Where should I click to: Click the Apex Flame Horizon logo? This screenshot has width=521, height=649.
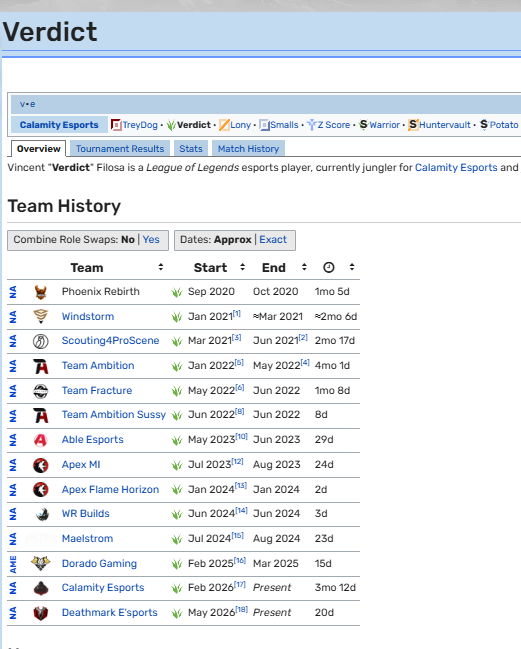click(x=41, y=490)
